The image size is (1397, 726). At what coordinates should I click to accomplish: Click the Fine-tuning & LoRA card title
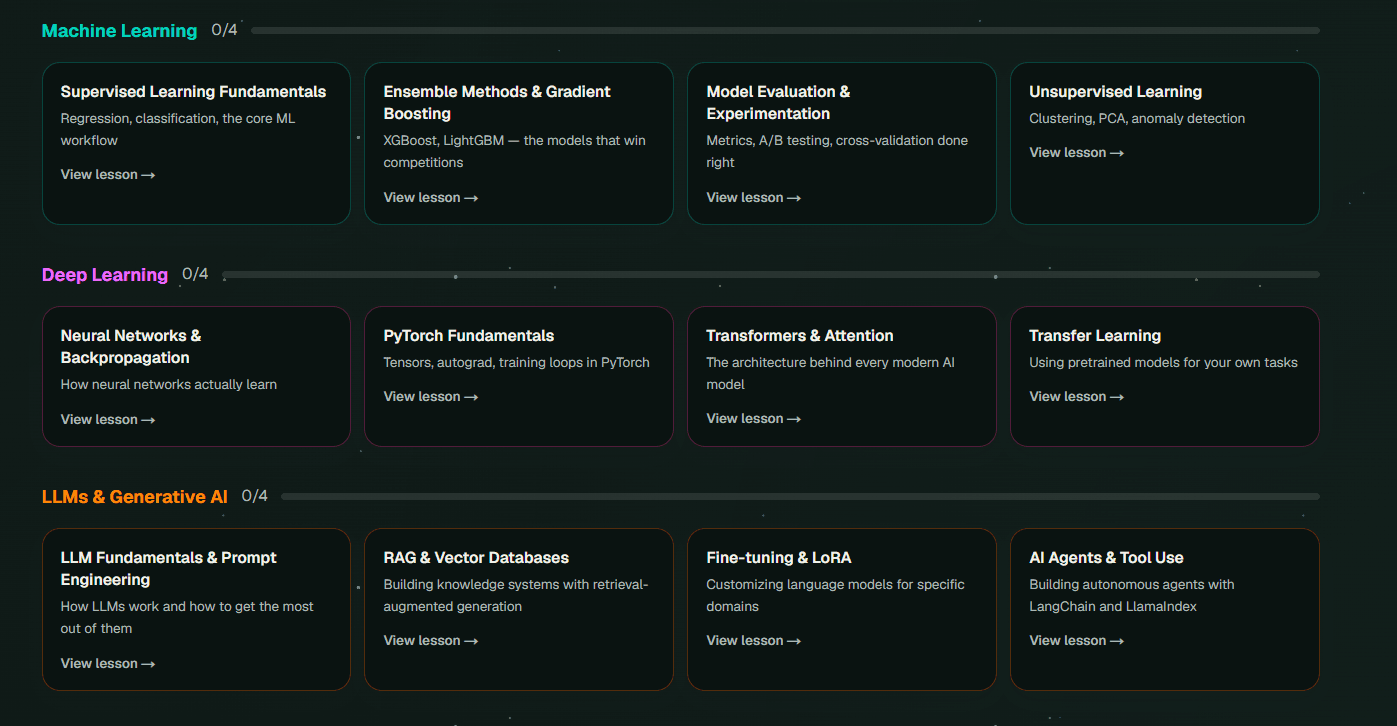click(x=779, y=558)
